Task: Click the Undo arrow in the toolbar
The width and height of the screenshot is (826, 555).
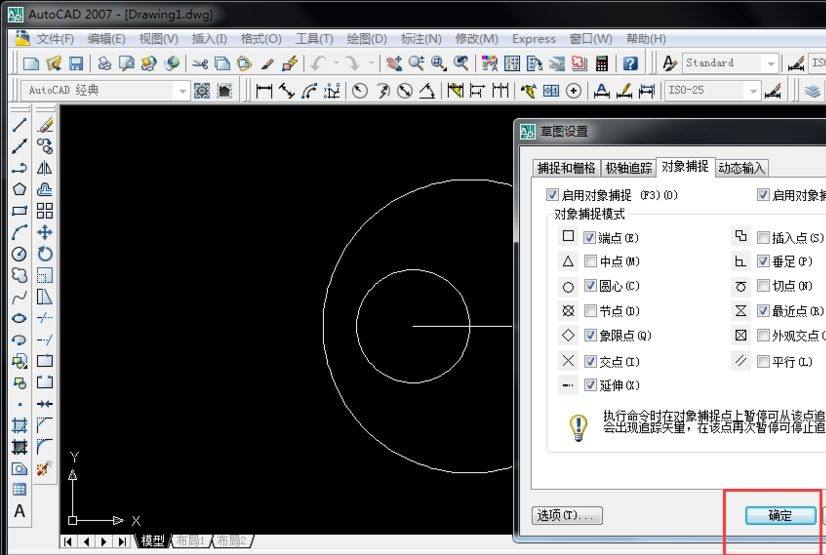Action: (318, 64)
